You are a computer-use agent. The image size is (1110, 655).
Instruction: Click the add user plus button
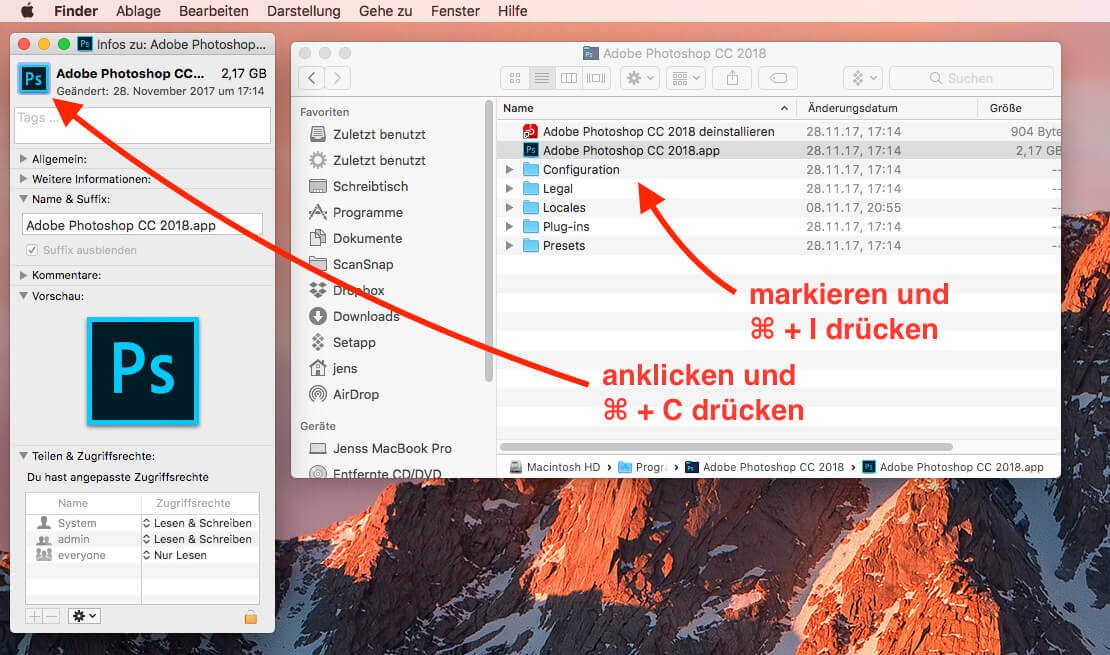(x=34, y=616)
